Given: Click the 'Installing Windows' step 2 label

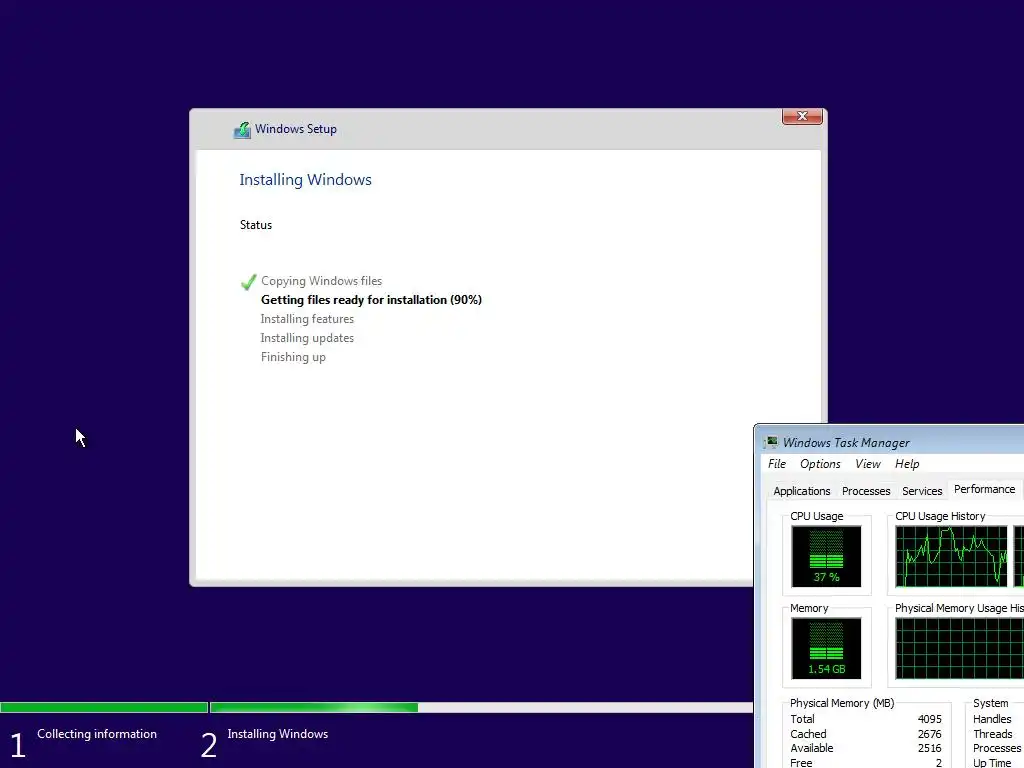Looking at the screenshot, I should coord(278,734).
